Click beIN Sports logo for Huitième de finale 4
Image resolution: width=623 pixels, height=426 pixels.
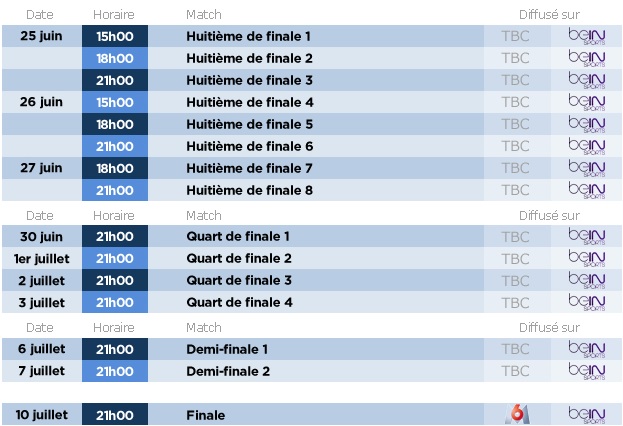click(586, 102)
